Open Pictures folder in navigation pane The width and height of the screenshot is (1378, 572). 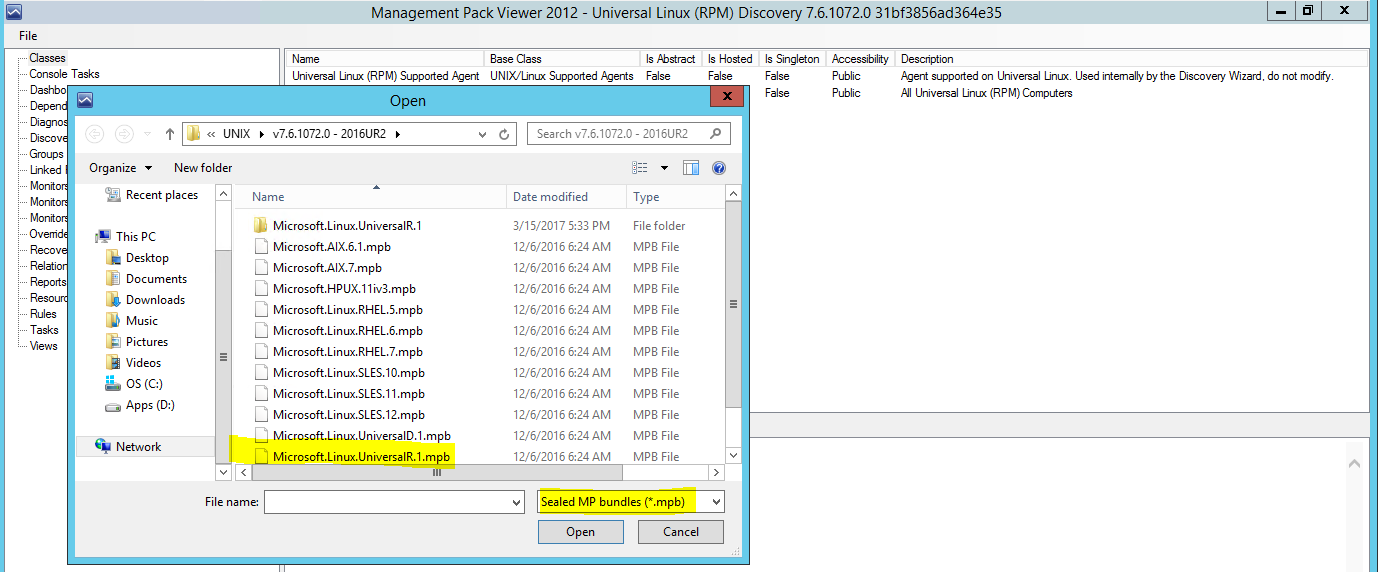(137, 342)
